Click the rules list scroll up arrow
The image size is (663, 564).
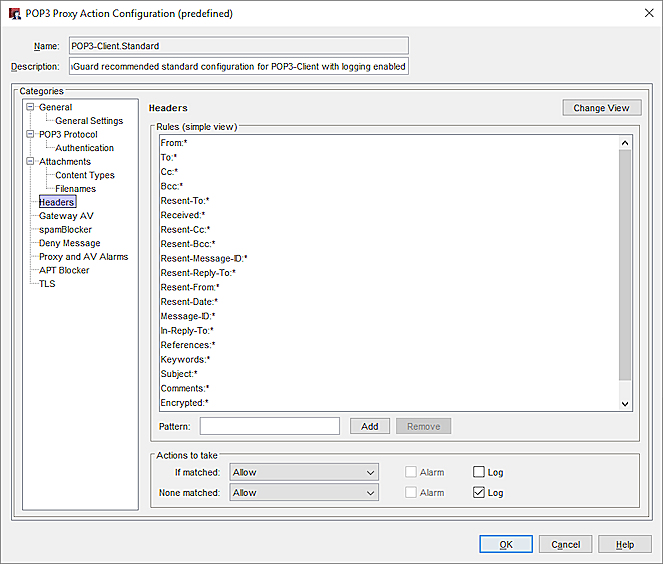coord(625,143)
